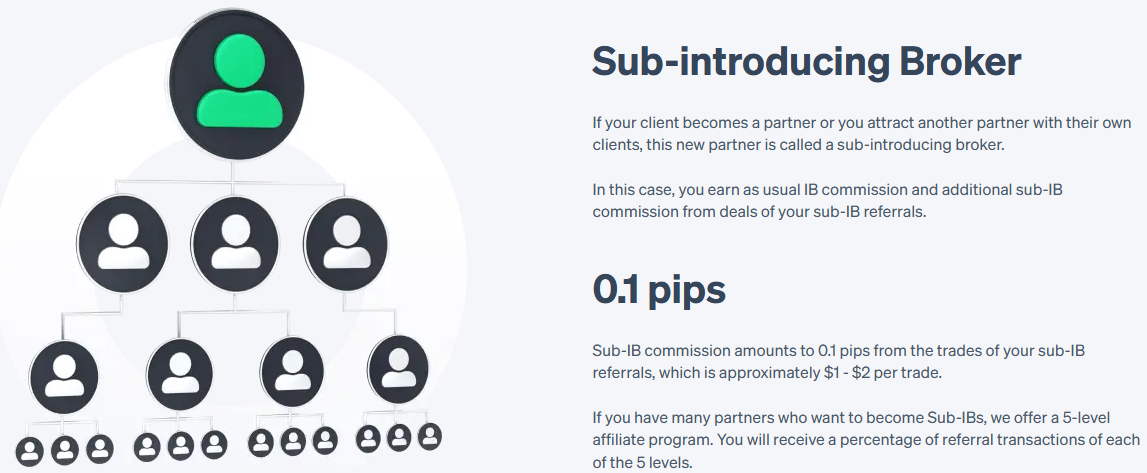Click the third small user icon from left in bottom row

(99, 446)
